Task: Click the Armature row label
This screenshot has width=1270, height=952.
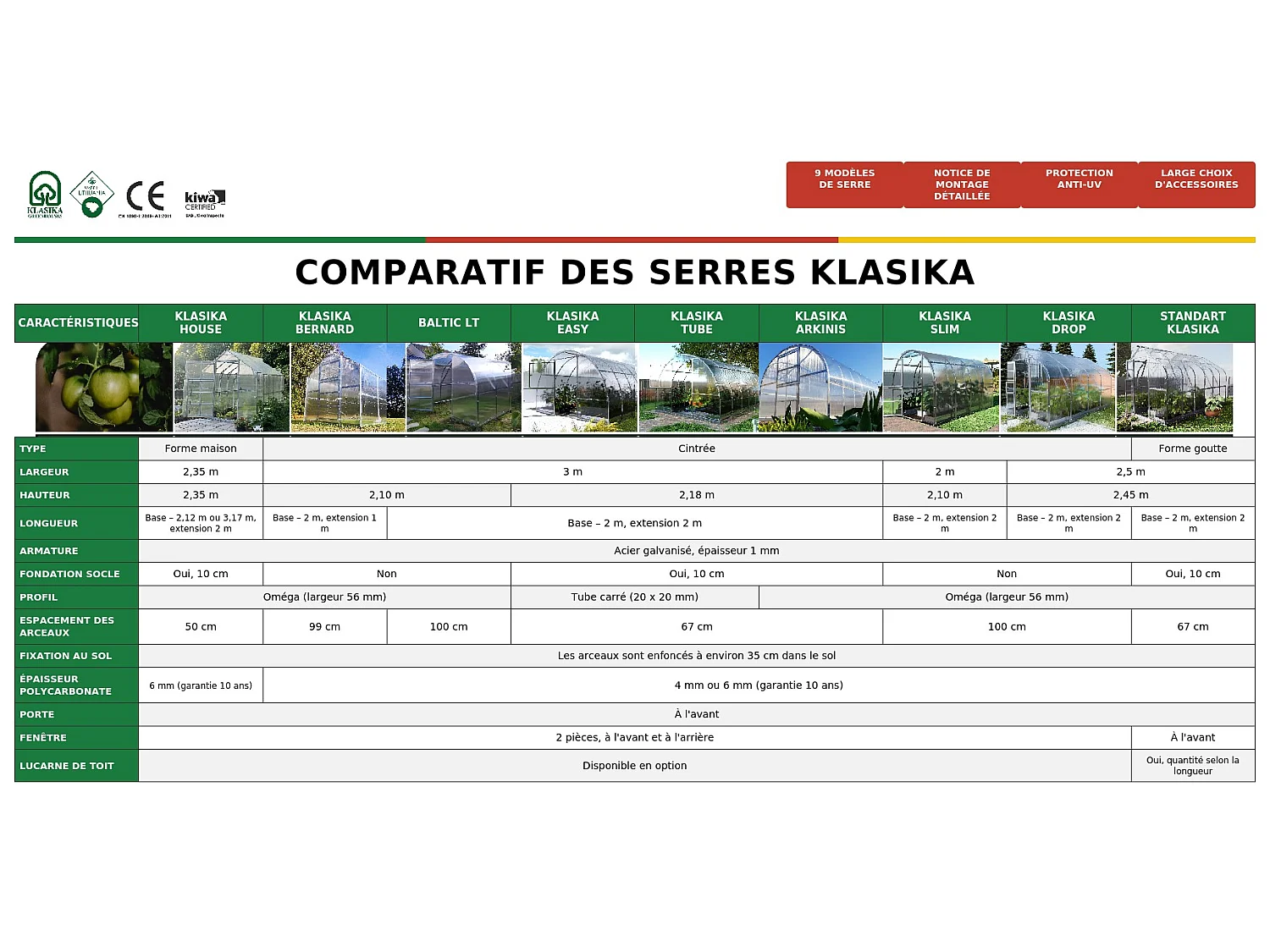Action: [x=77, y=551]
